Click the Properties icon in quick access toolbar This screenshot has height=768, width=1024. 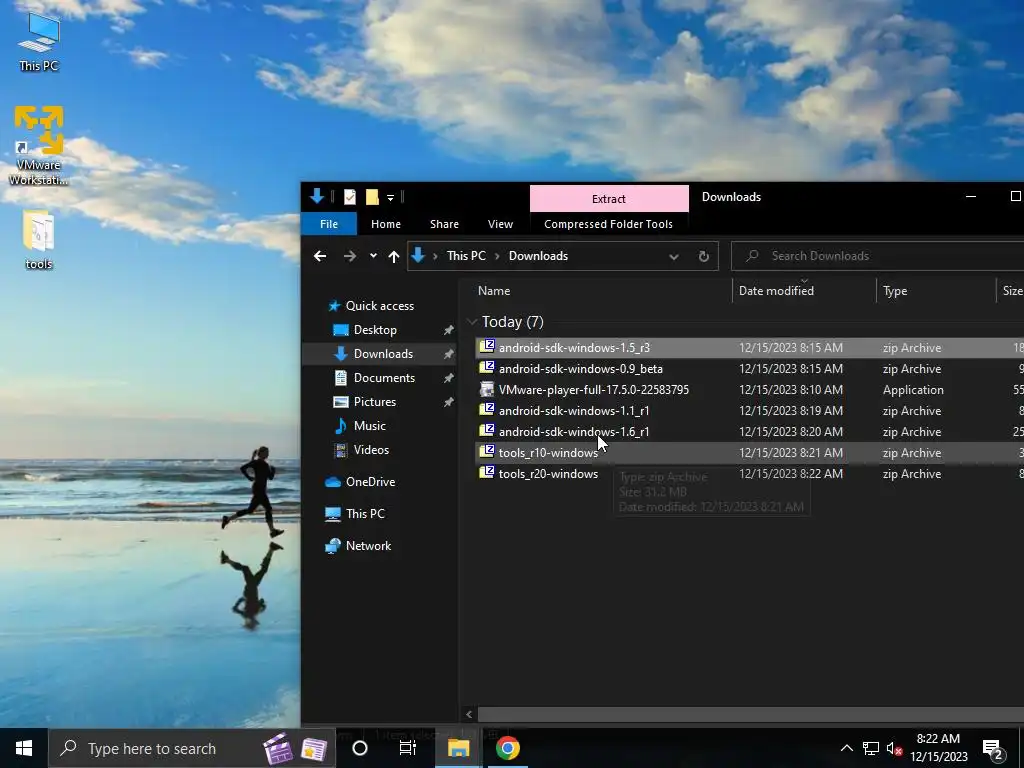click(x=350, y=197)
